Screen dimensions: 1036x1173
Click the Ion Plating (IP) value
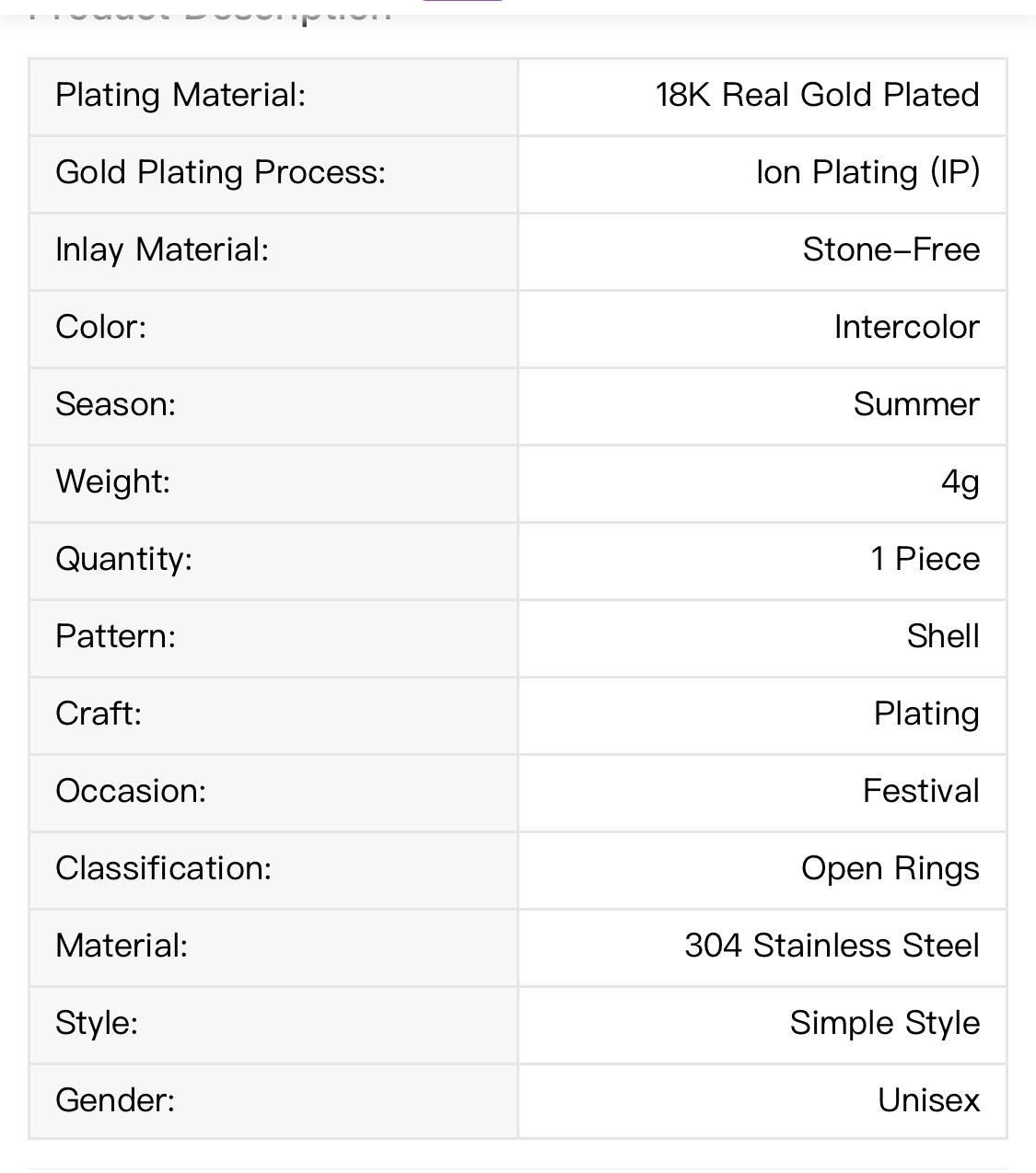pyautogui.click(x=867, y=172)
